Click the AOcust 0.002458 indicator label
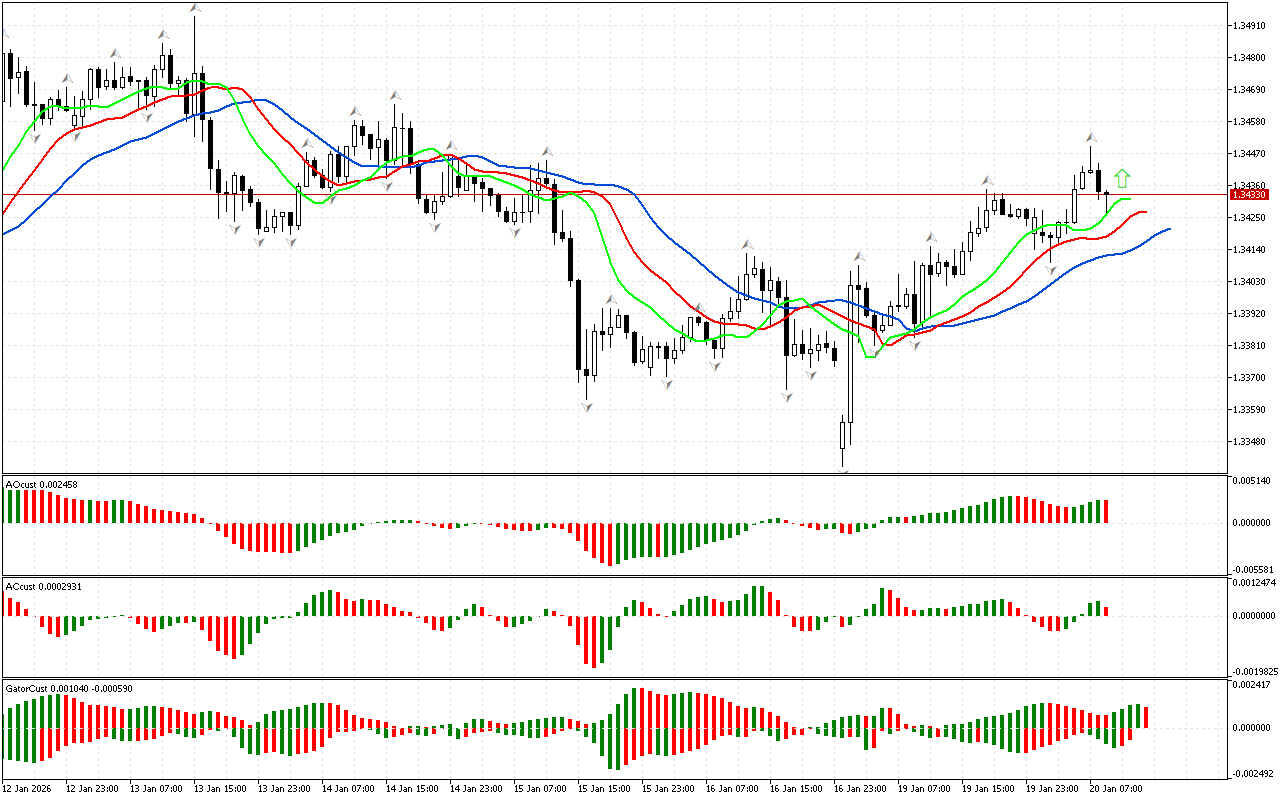 tap(42, 485)
